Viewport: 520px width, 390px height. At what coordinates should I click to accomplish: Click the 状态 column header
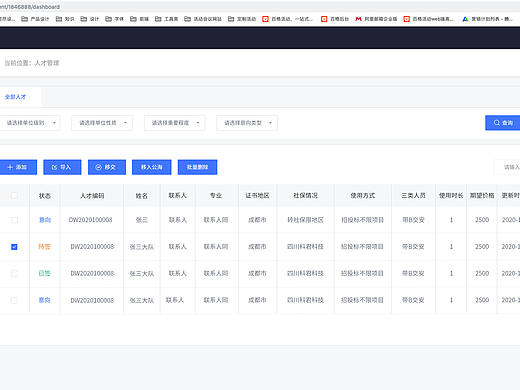(x=45, y=196)
